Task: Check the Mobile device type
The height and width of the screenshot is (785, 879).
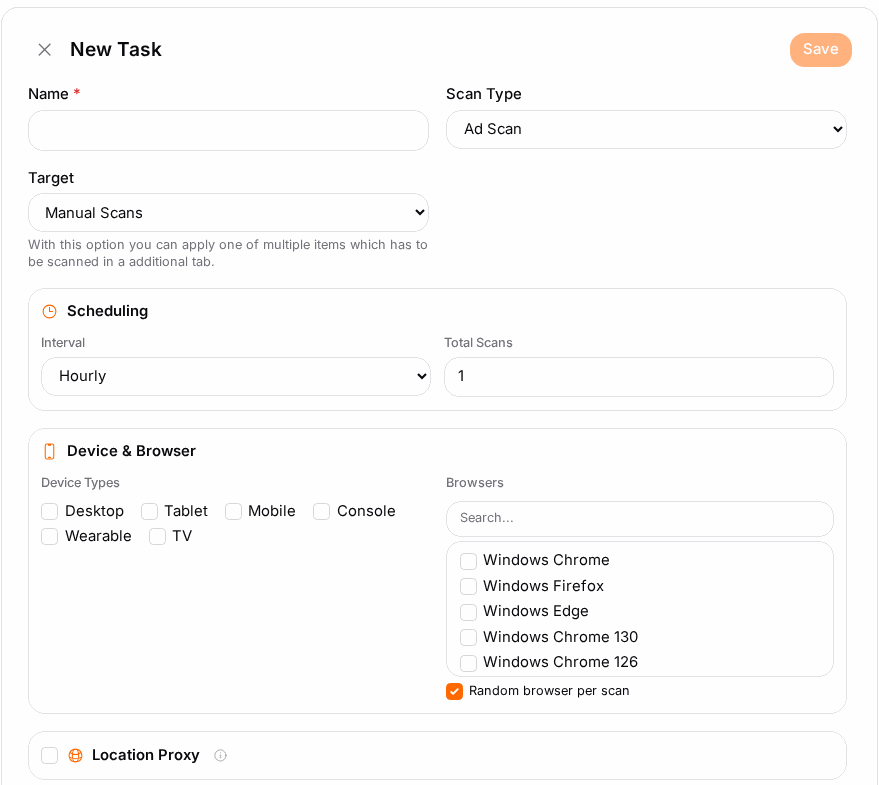Action: click(x=233, y=511)
